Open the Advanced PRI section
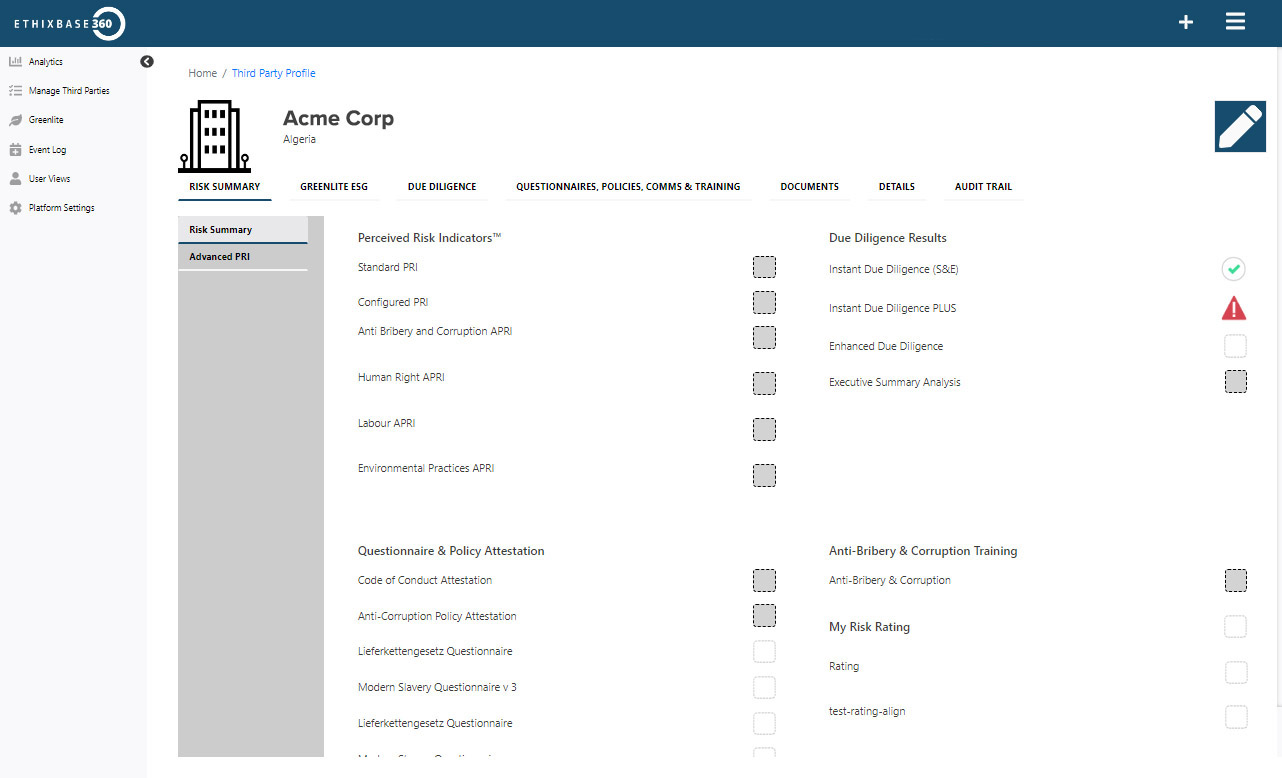Screen dimensions: 1282x778 (x=219, y=256)
